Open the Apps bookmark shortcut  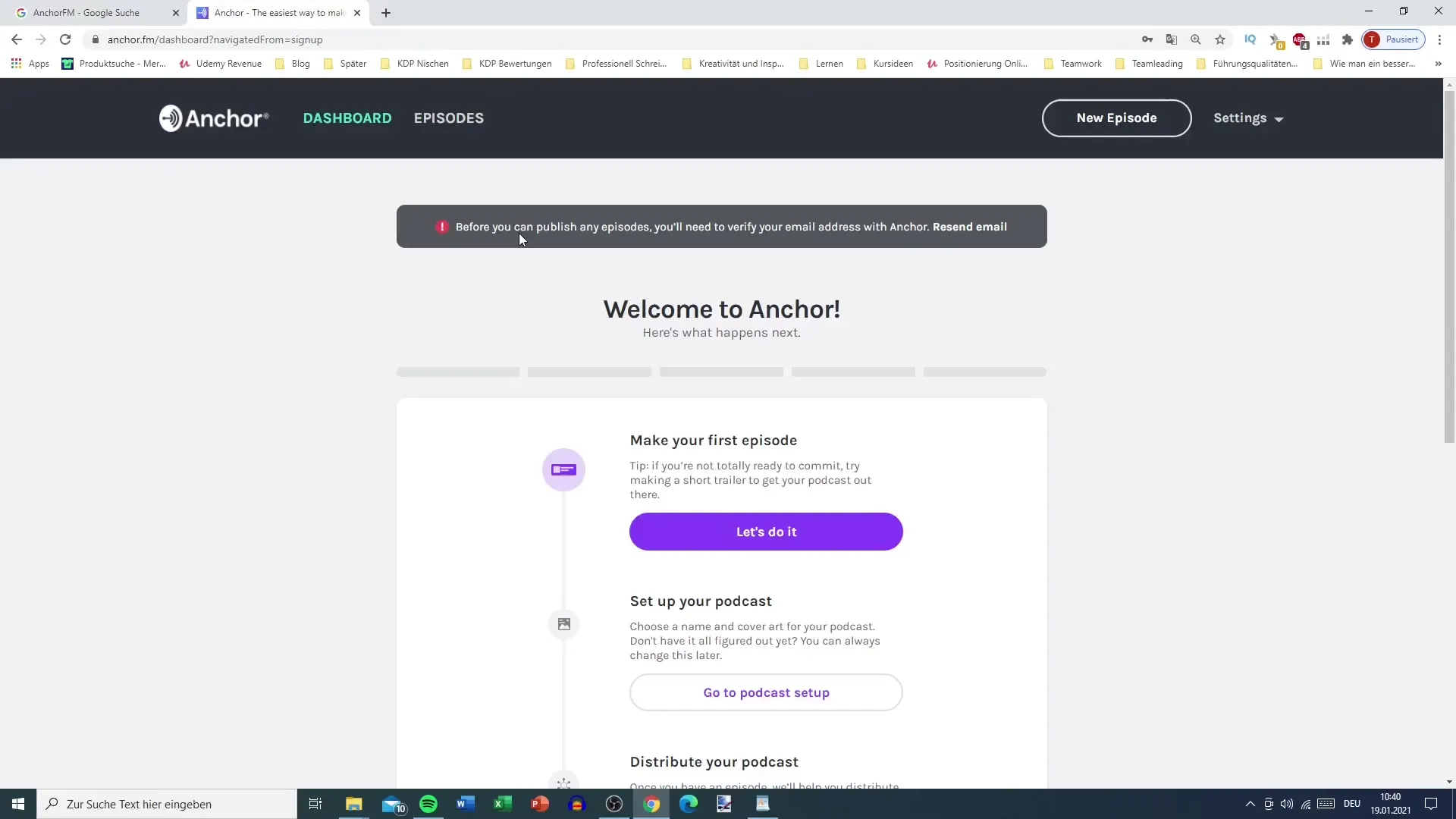tap(30, 64)
